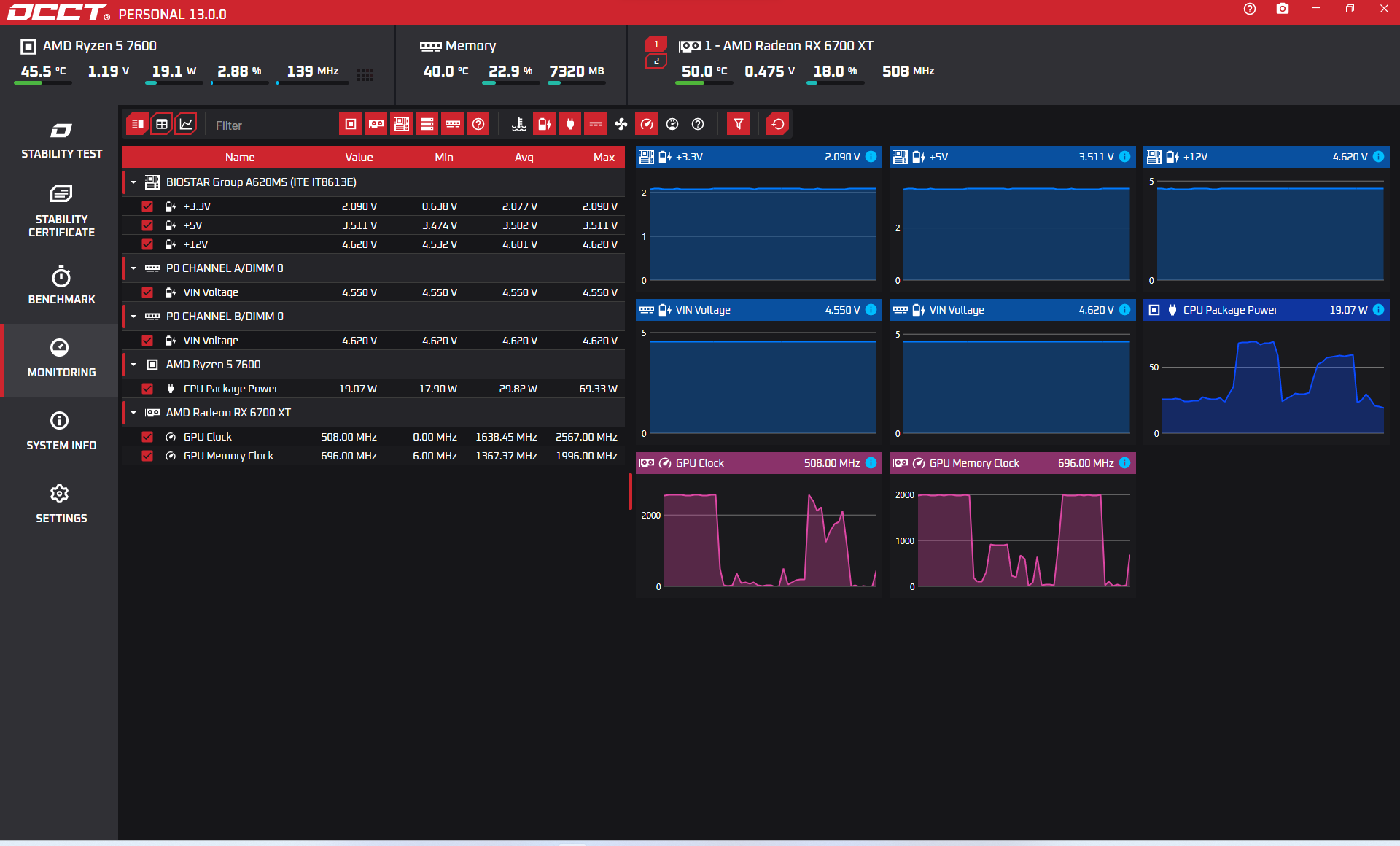
Task: Open the System Info section
Action: [61, 430]
